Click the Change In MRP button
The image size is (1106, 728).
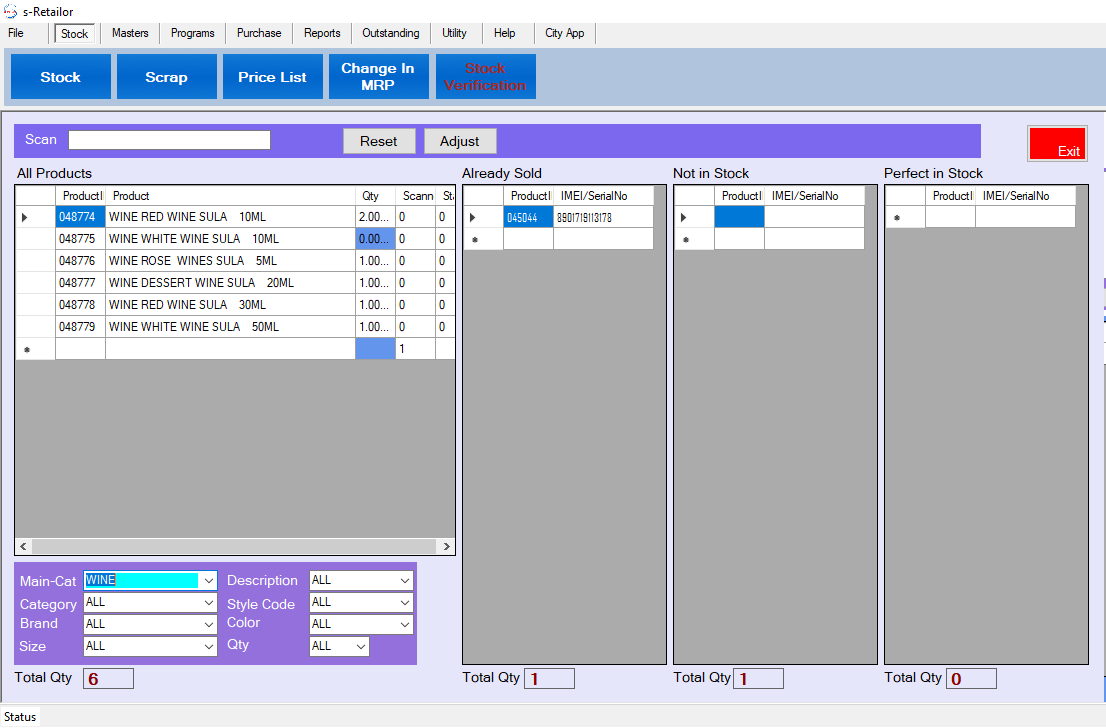378,77
